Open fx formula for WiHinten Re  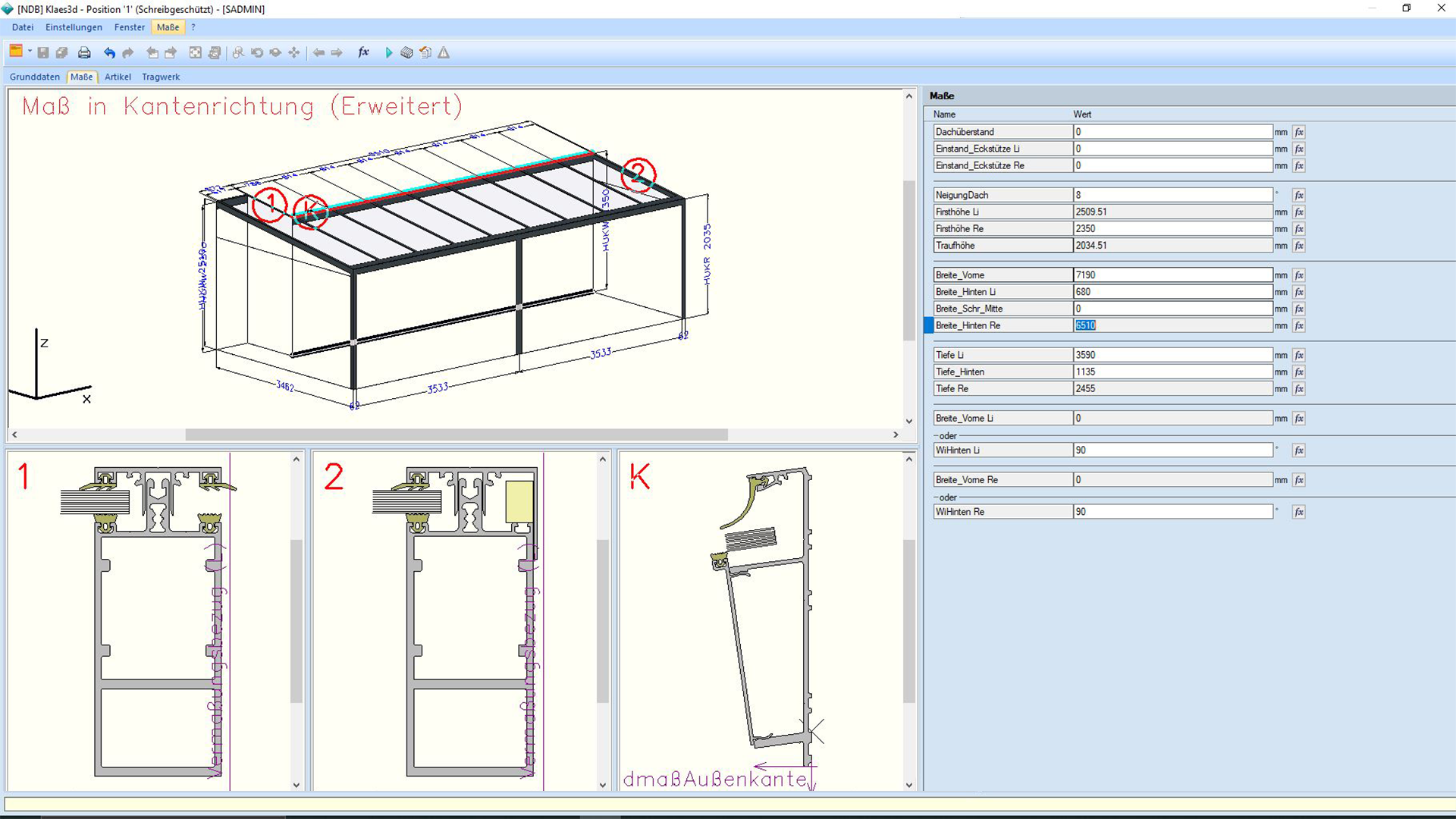[x=1299, y=512]
